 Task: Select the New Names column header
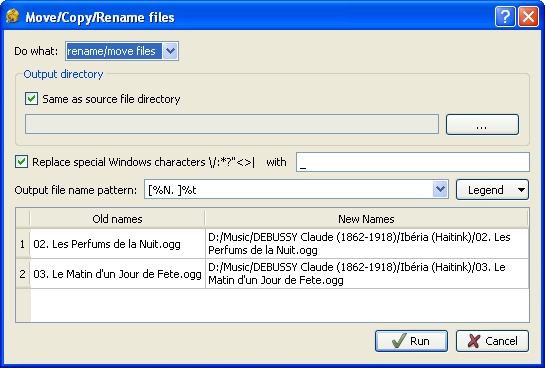pyautogui.click(x=366, y=219)
